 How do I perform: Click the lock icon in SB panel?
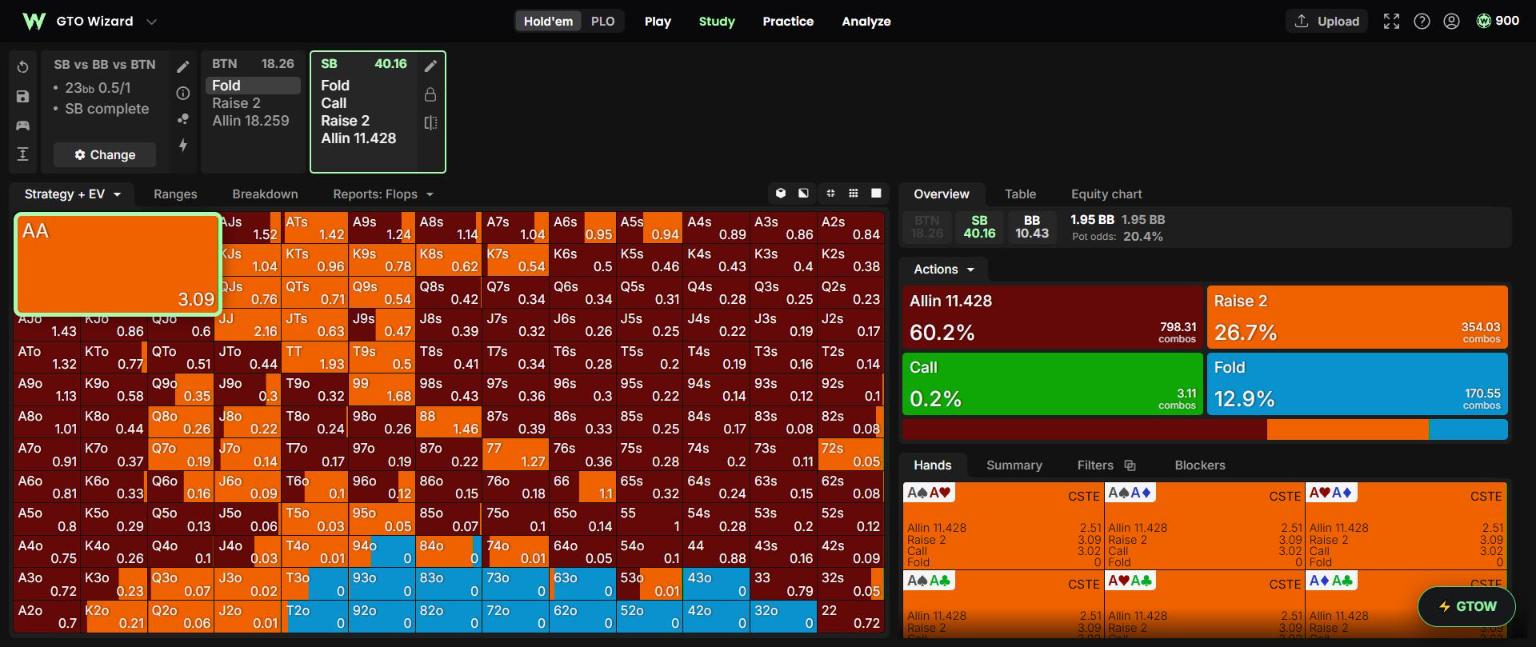pyautogui.click(x=430, y=94)
